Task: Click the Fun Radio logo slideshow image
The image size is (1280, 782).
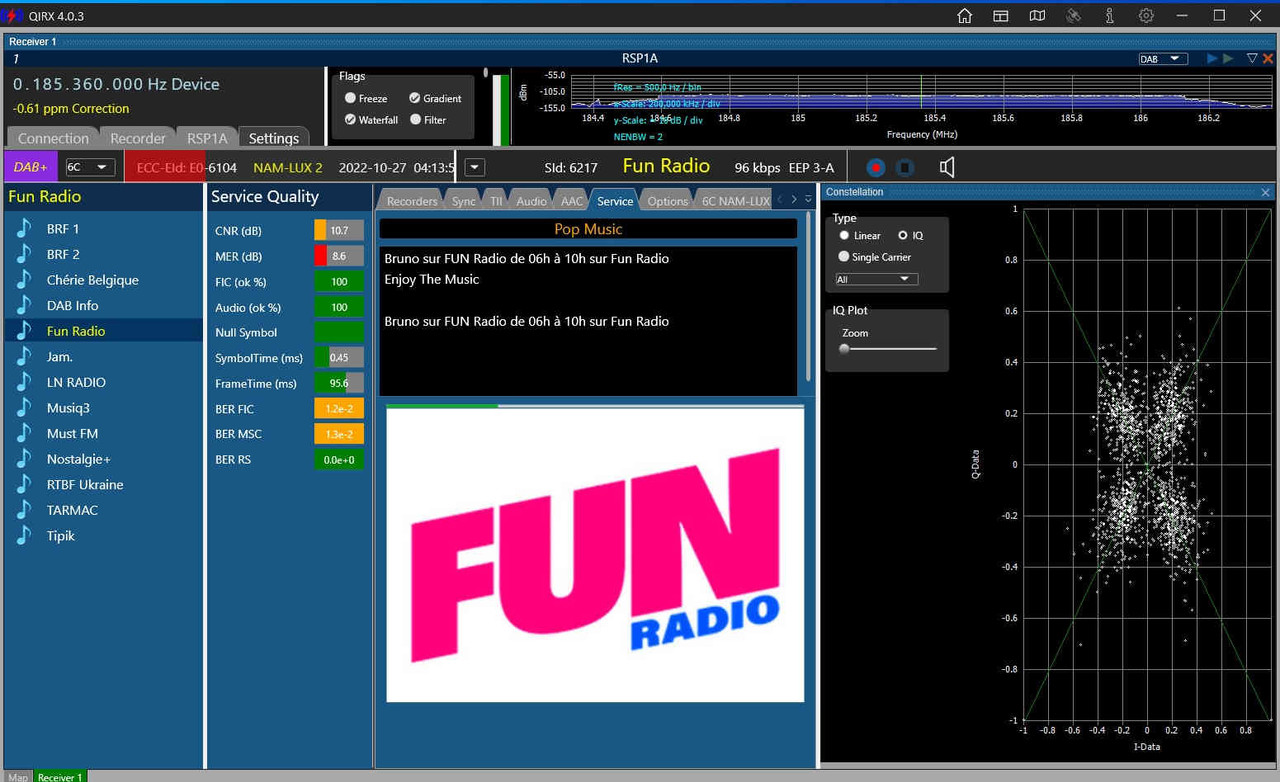Action: coord(595,555)
